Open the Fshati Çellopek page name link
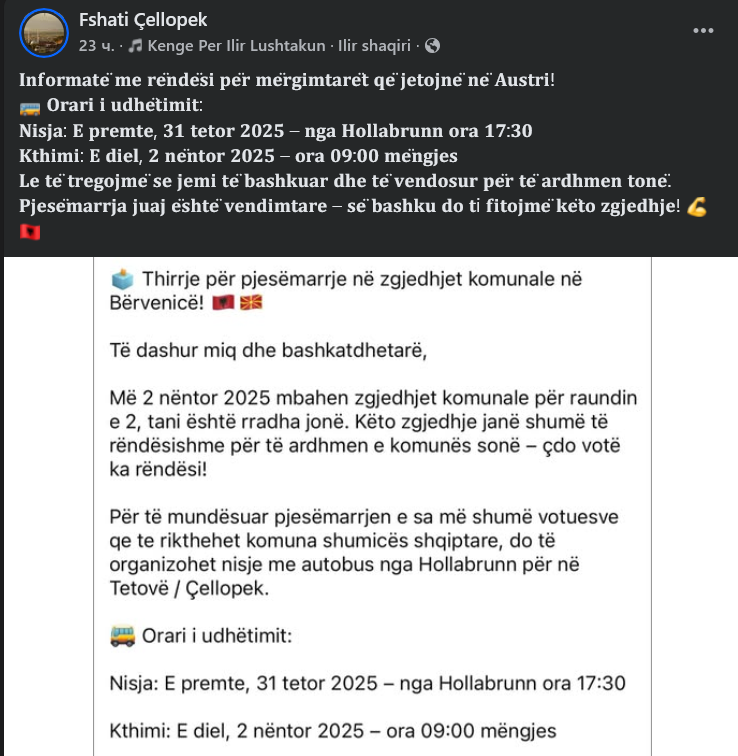Viewport: 738px width, 756px height. pos(143,21)
